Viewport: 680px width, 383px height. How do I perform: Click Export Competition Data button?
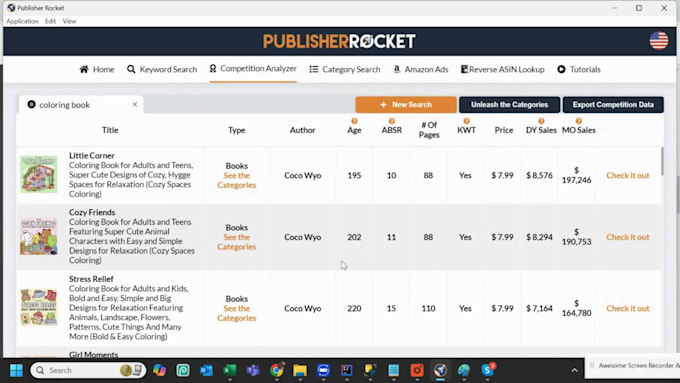pos(613,105)
